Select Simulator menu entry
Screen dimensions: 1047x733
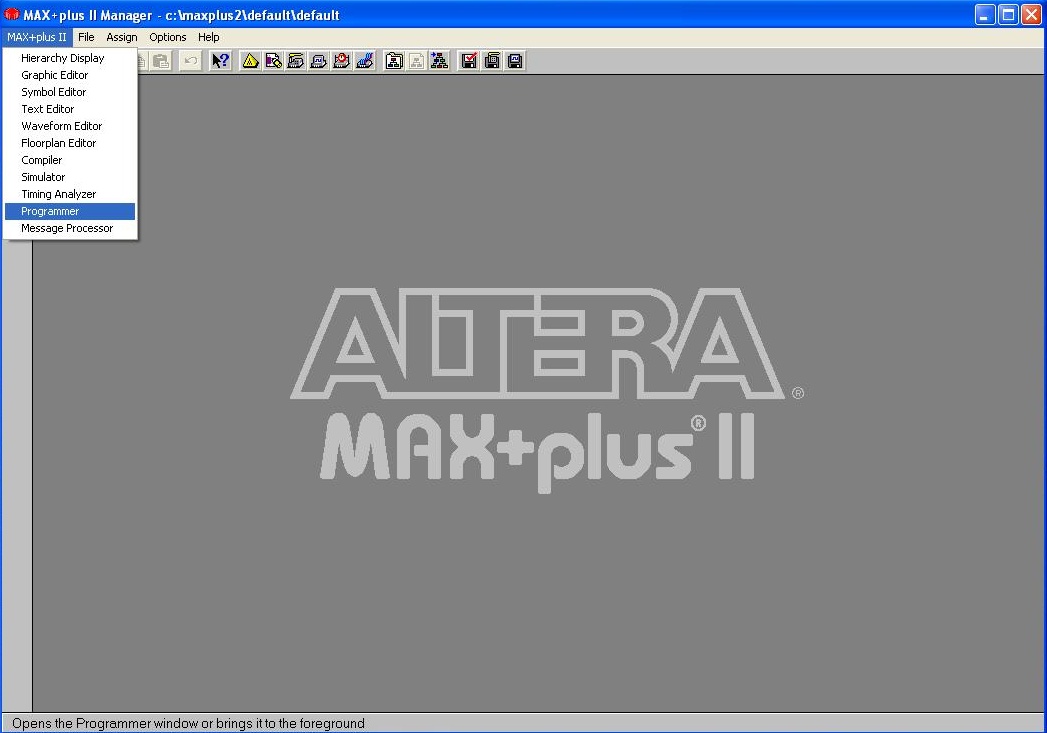(x=70, y=178)
